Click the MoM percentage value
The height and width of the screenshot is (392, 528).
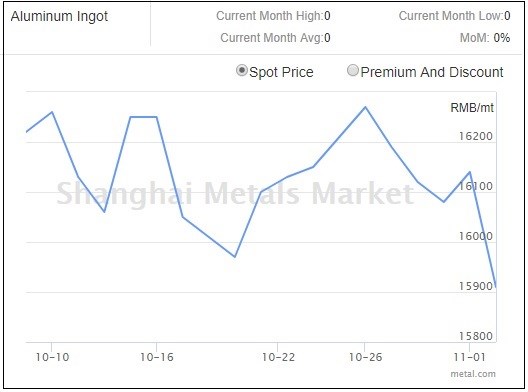coord(501,38)
